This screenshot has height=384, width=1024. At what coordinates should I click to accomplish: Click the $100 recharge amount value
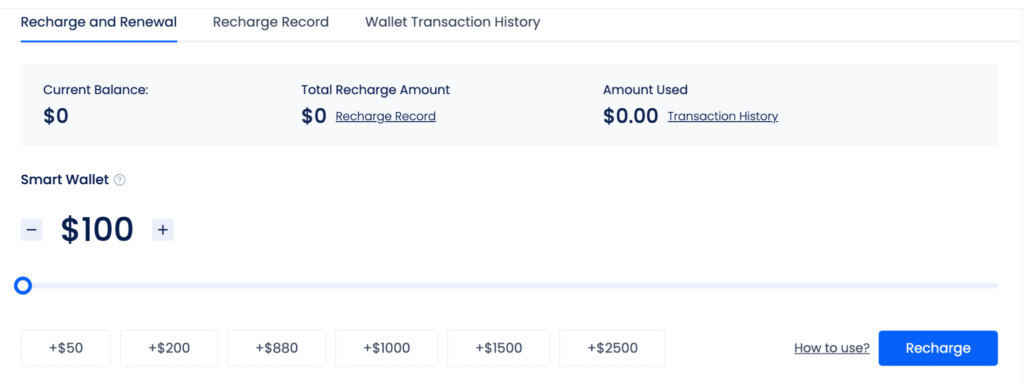click(x=97, y=230)
